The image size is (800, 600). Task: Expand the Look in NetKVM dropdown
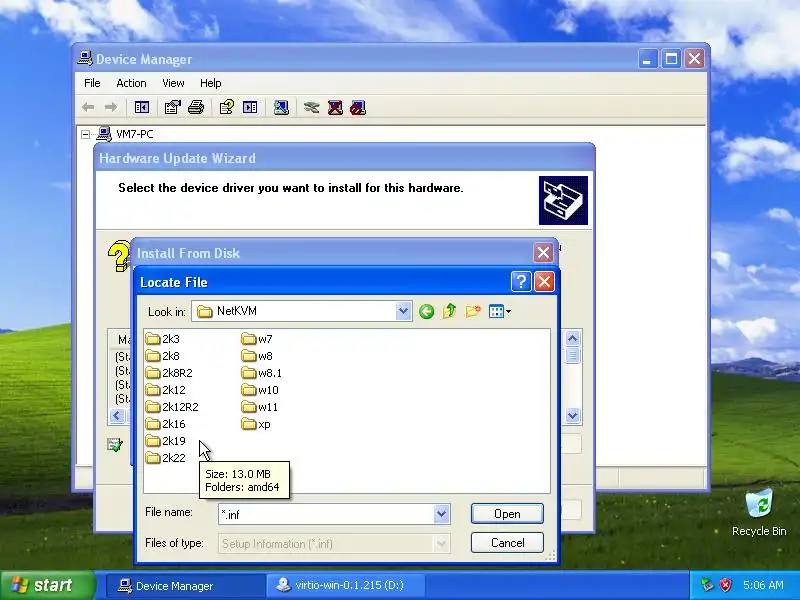point(403,311)
